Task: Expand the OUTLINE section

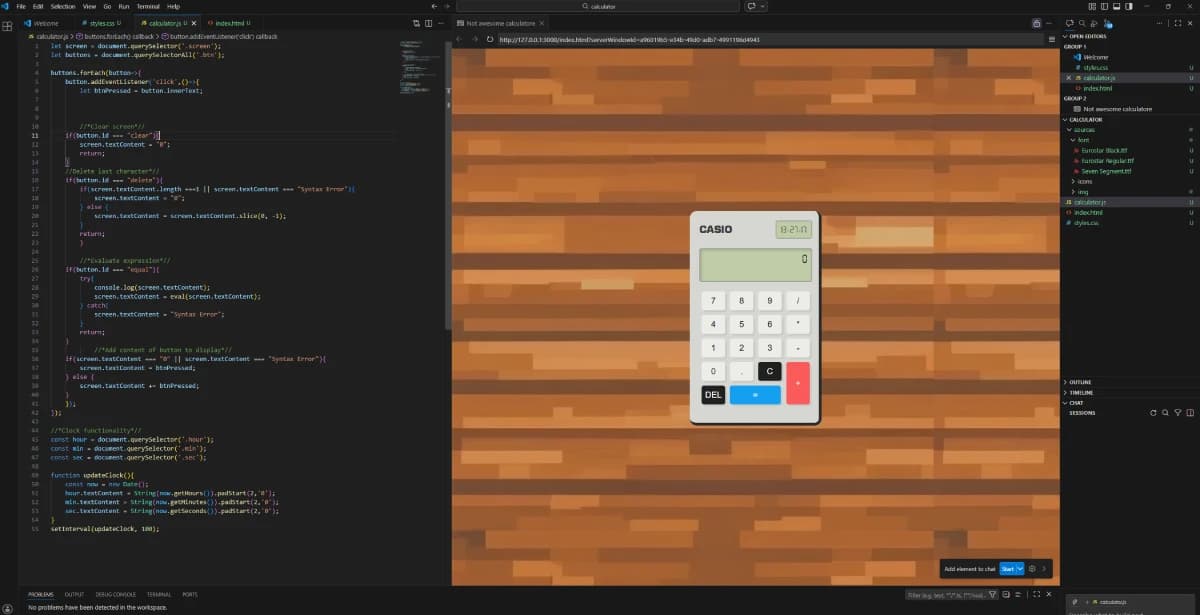Action: coord(1130,382)
